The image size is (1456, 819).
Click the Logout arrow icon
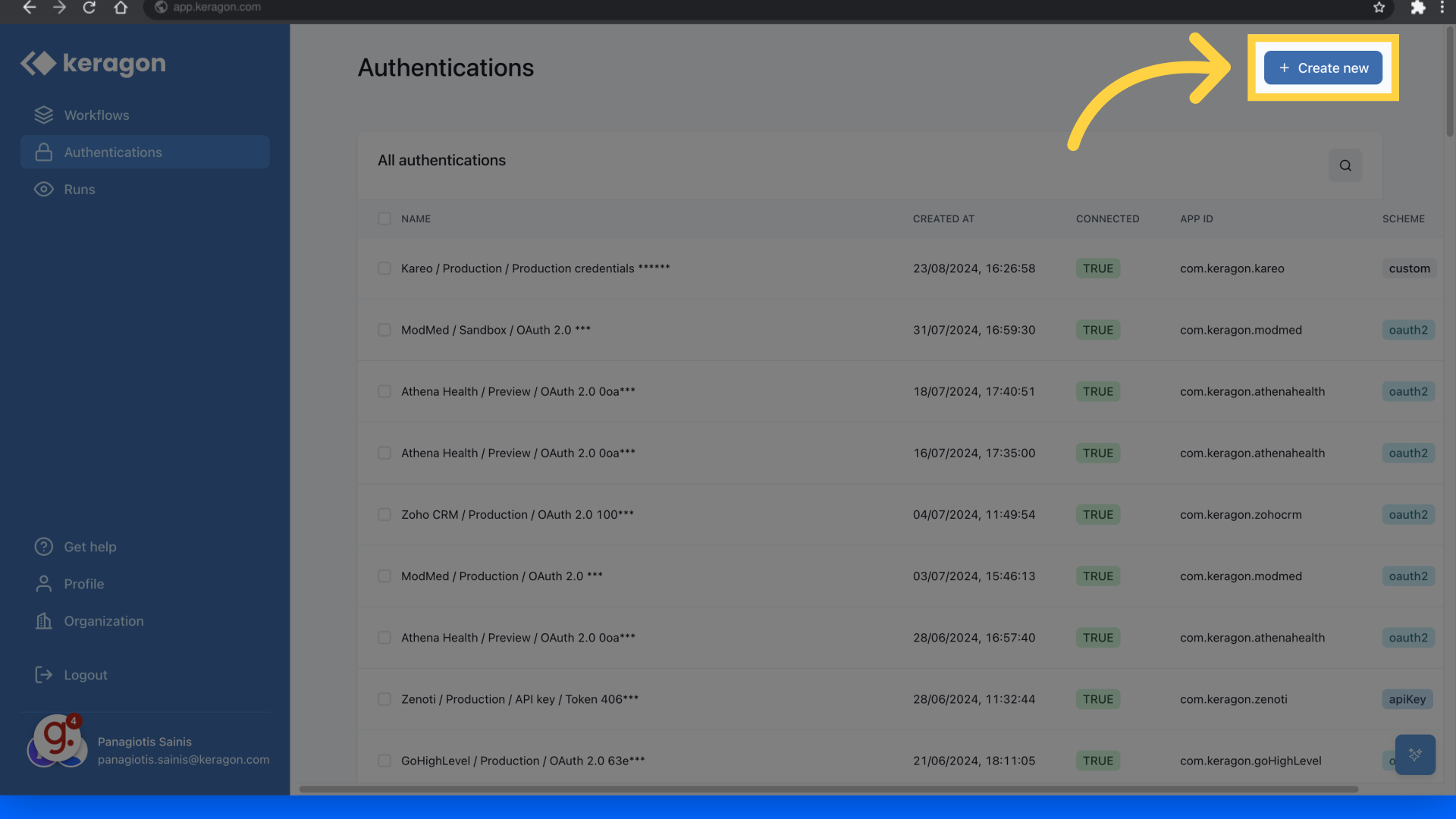click(44, 675)
